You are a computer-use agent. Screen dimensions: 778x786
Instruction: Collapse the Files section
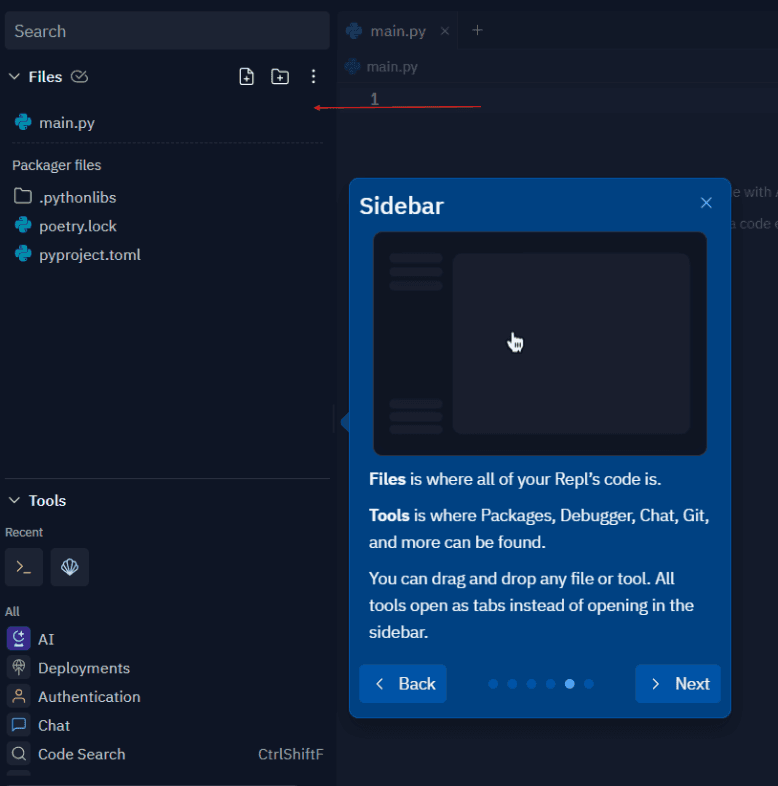pos(15,77)
